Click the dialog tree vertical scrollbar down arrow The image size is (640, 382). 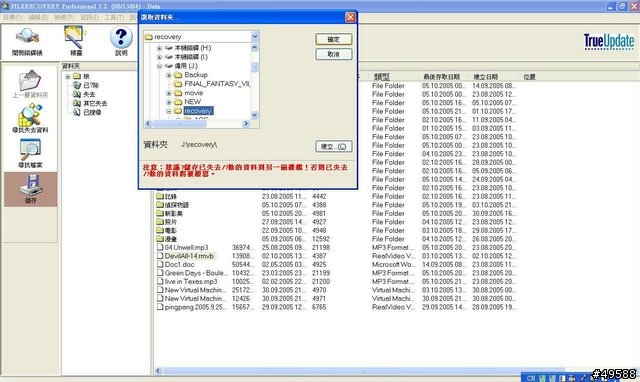(x=255, y=115)
